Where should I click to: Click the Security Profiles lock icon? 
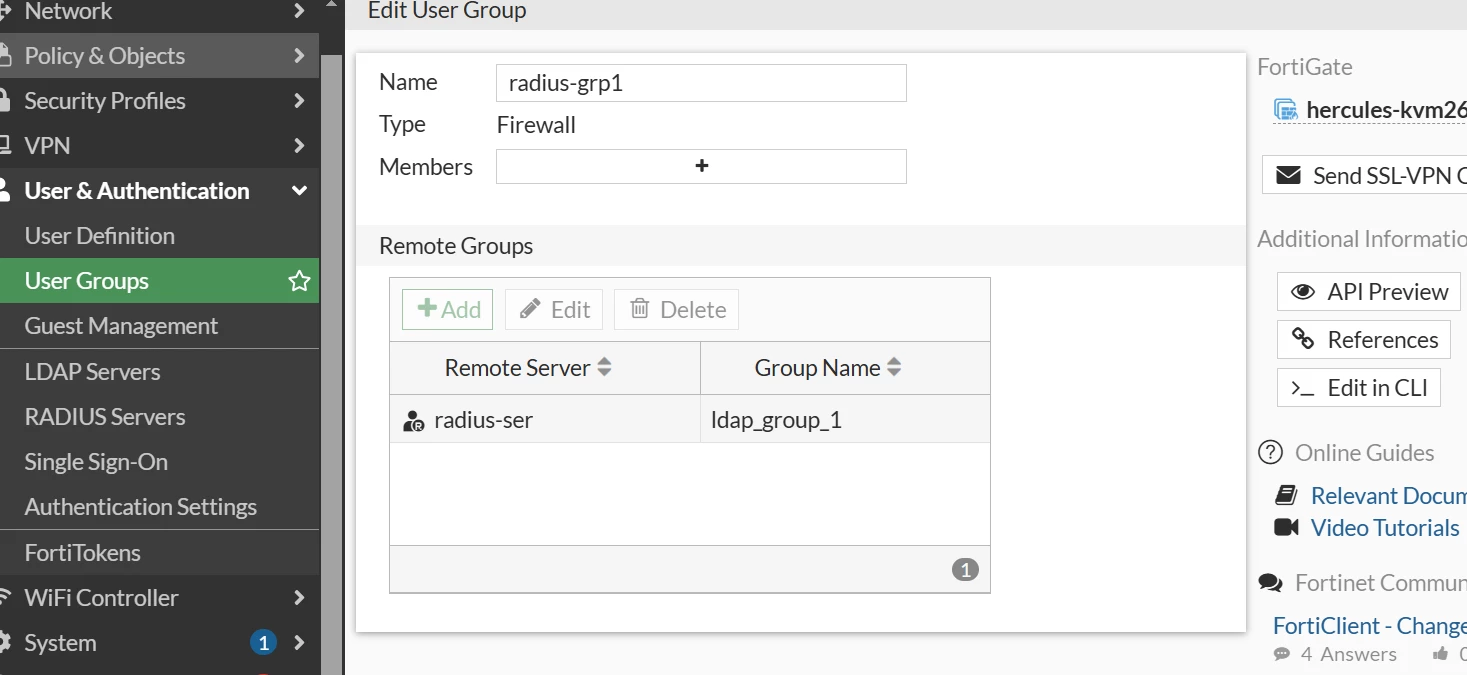tap(5, 100)
